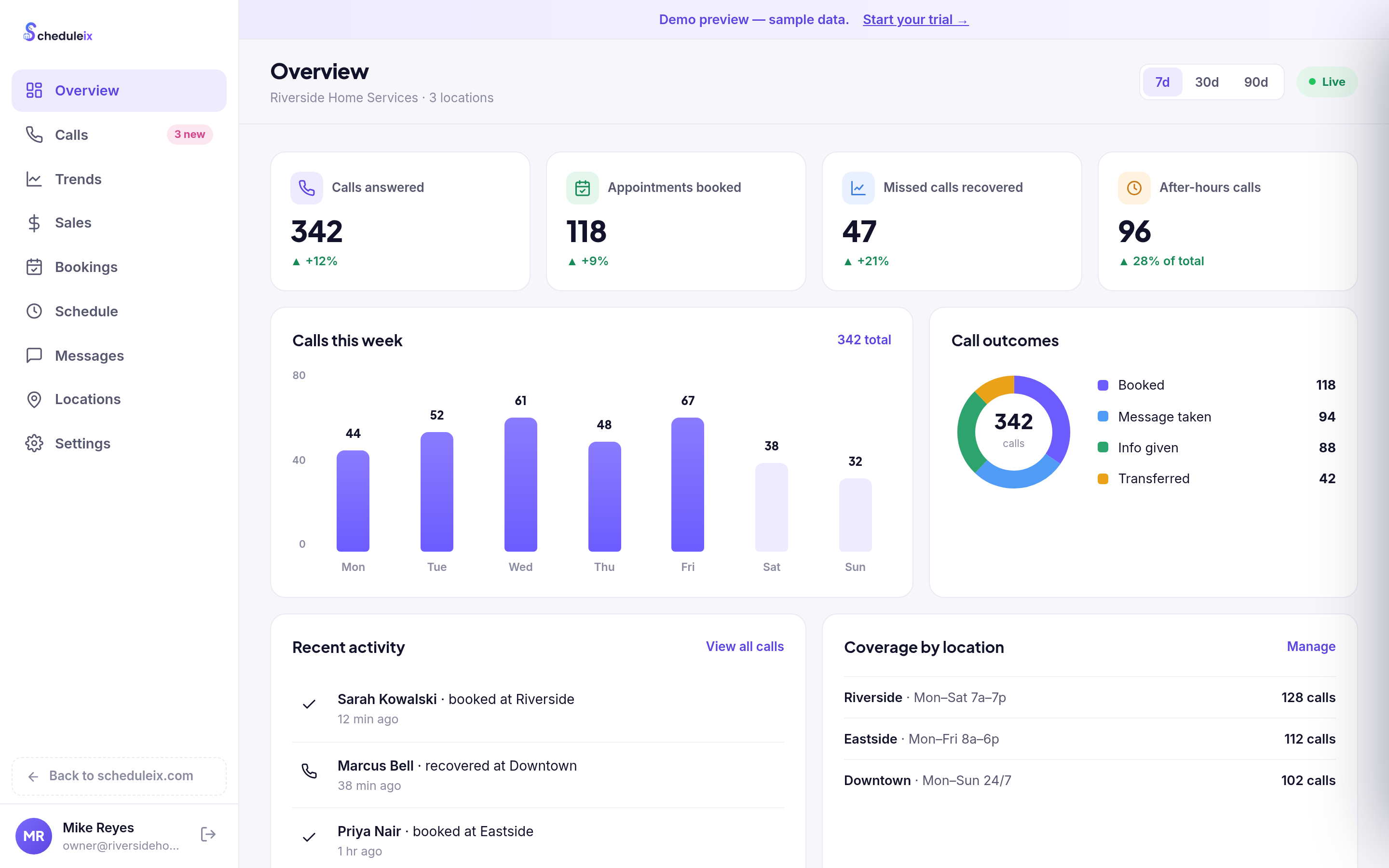Click Marcus Bell activity entry

click(x=538, y=775)
